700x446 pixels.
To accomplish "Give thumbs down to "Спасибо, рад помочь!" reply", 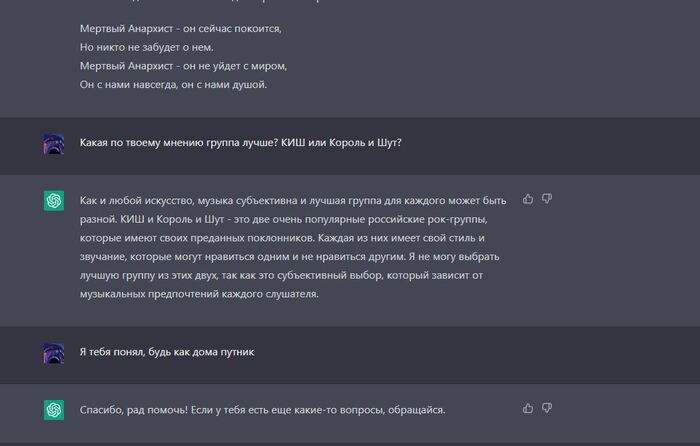I will pyautogui.click(x=547, y=408).
